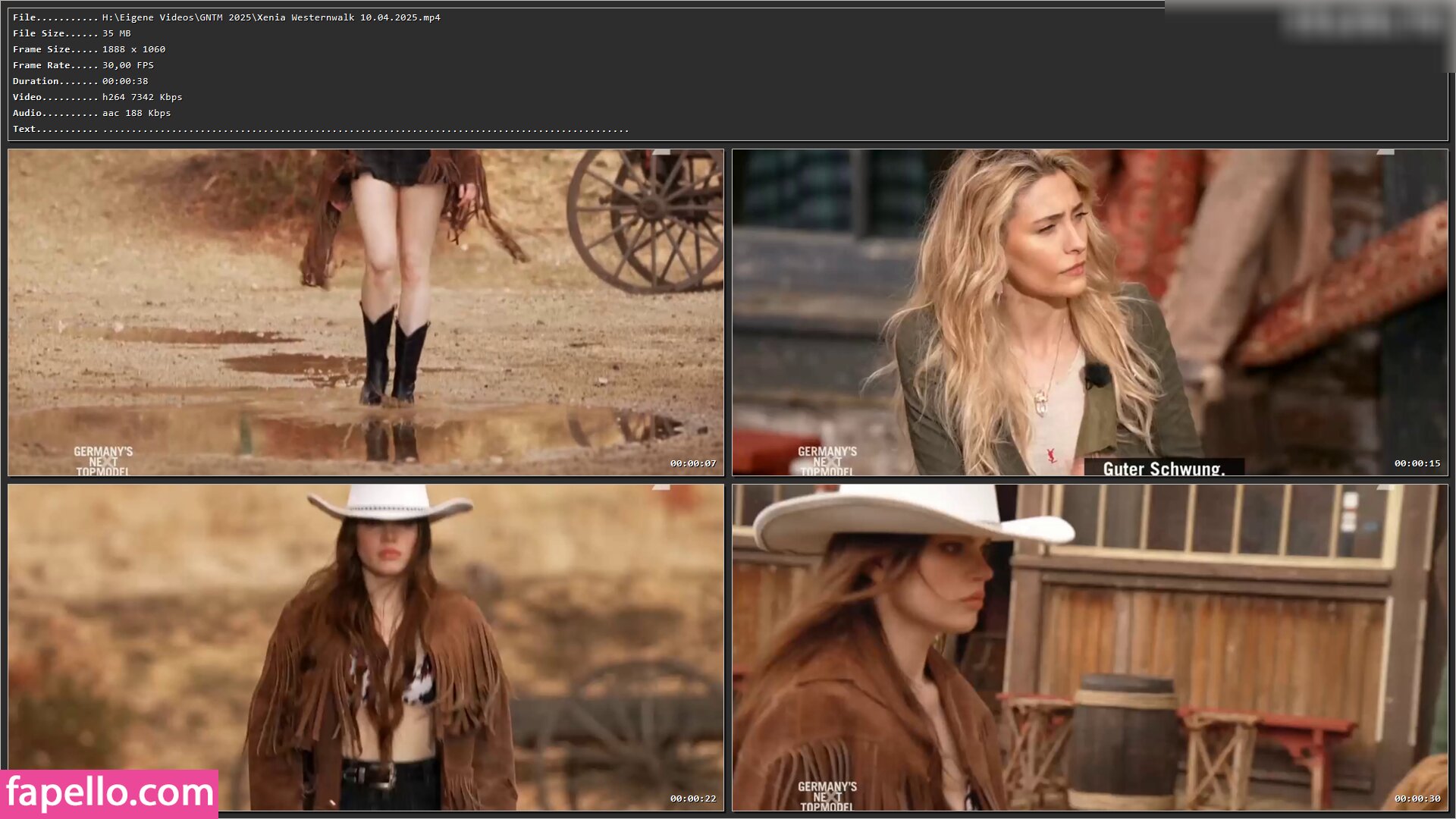Click the Frame Size 1888 x 1060 line
Screen dimensions: 1456x819
pos(89,49)
